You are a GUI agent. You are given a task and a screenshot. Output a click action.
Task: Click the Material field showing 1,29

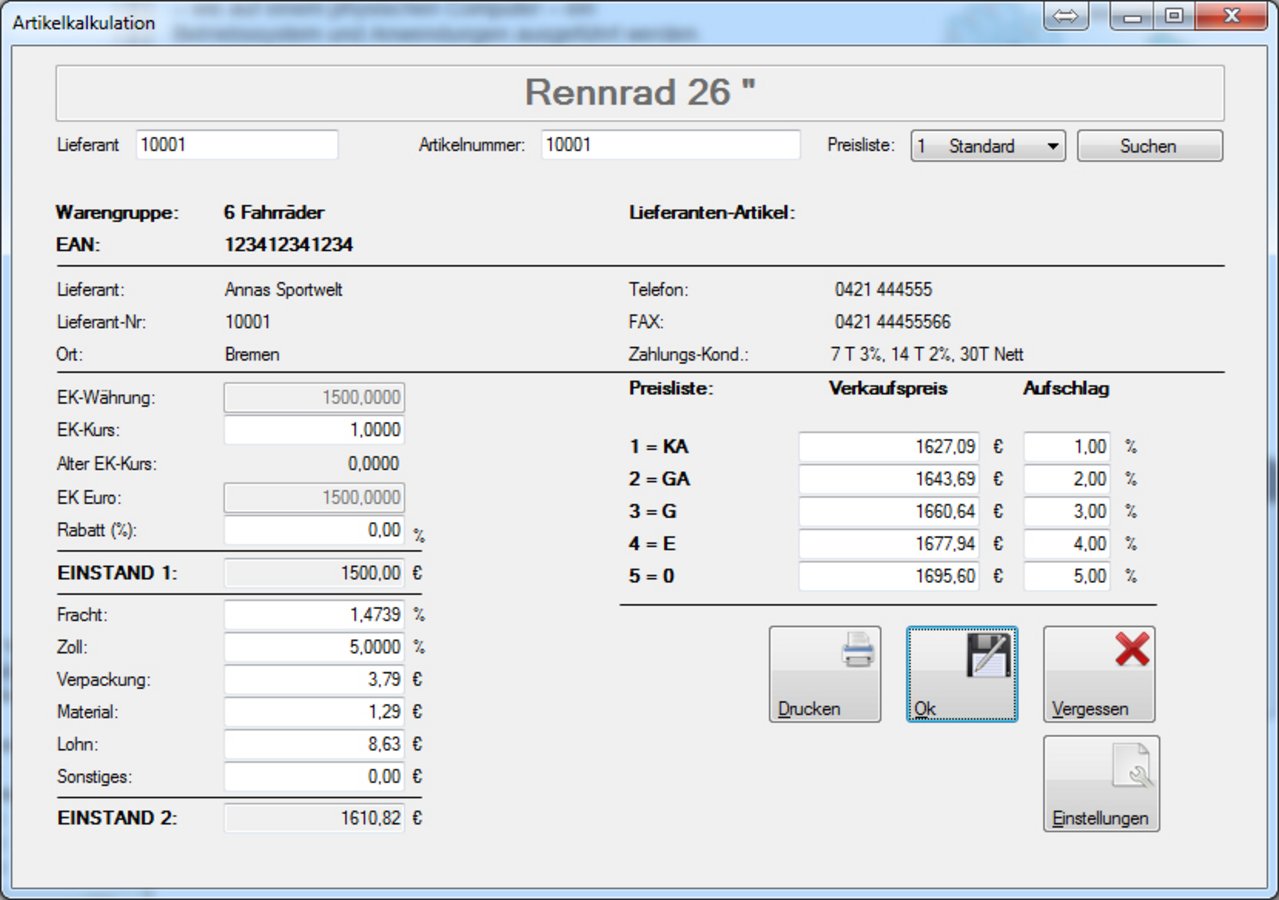coord(314,712)
